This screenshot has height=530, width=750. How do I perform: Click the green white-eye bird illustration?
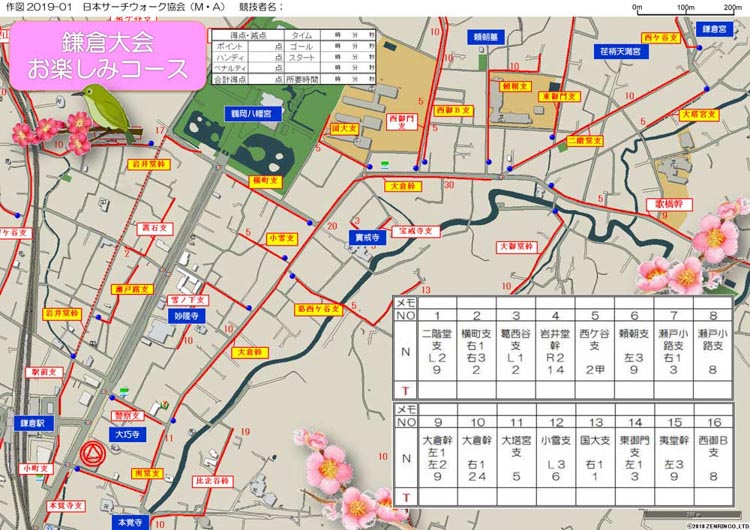pos(107,108)
